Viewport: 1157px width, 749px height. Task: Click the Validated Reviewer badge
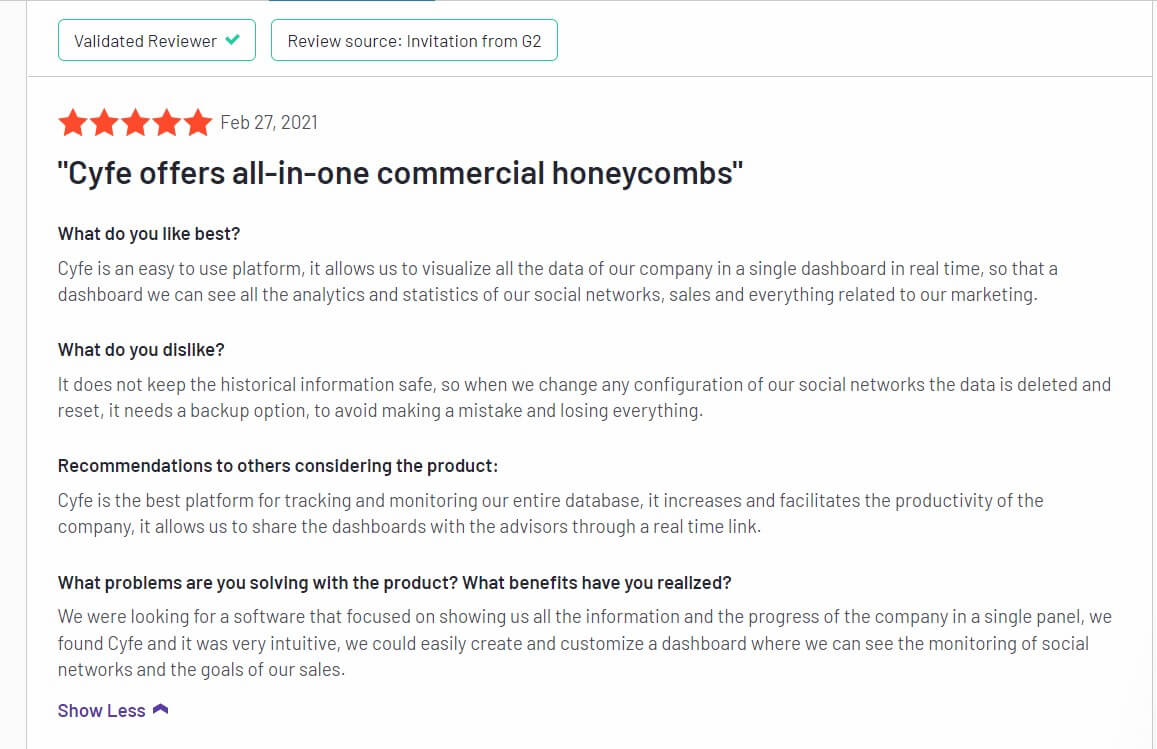coord(156,41)
